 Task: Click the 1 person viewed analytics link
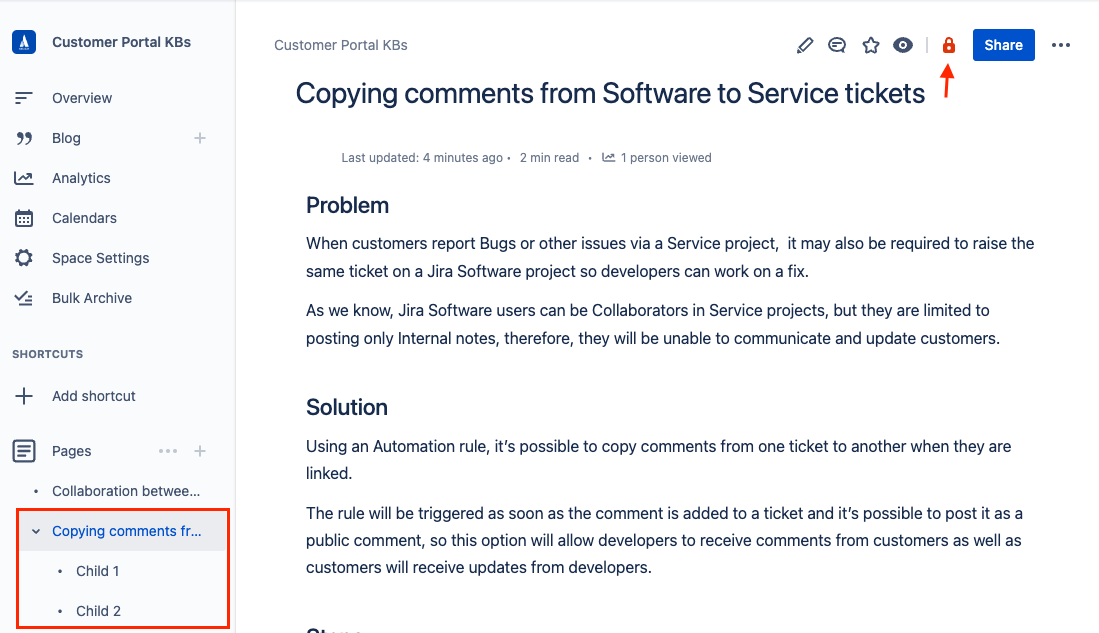tap(657, 158)
